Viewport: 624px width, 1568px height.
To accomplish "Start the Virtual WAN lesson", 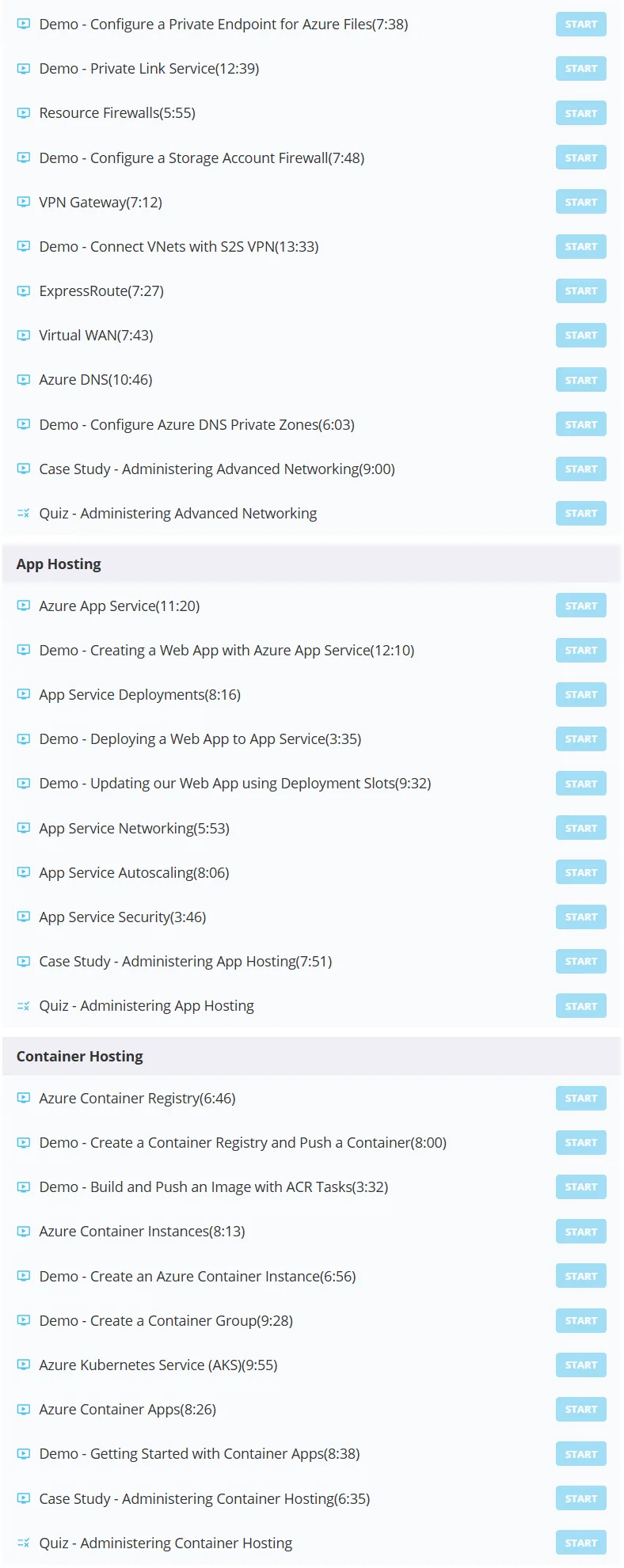I will click(581, 336).
